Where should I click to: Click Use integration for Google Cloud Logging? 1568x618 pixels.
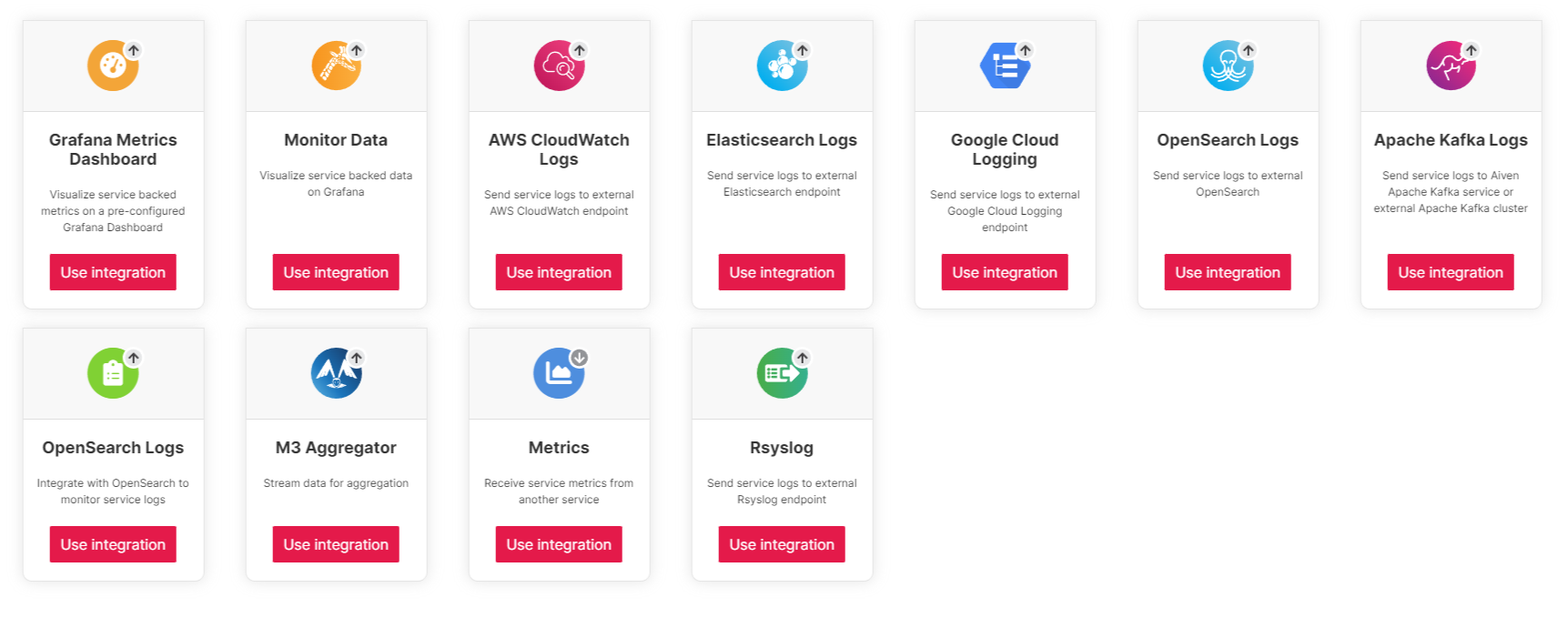(x=1005, y=271)
